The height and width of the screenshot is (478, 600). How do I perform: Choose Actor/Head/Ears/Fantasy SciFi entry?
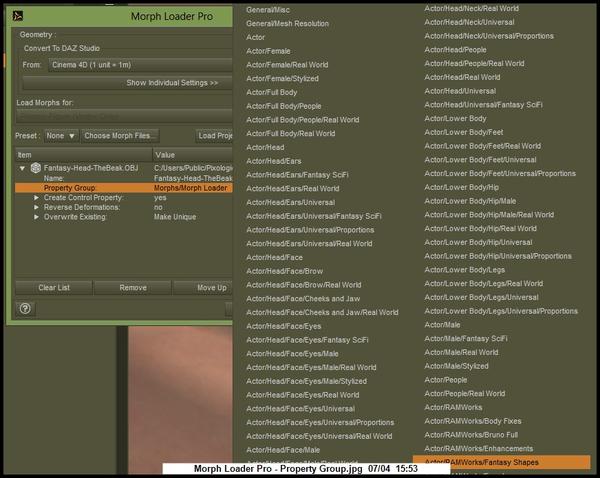297,175
